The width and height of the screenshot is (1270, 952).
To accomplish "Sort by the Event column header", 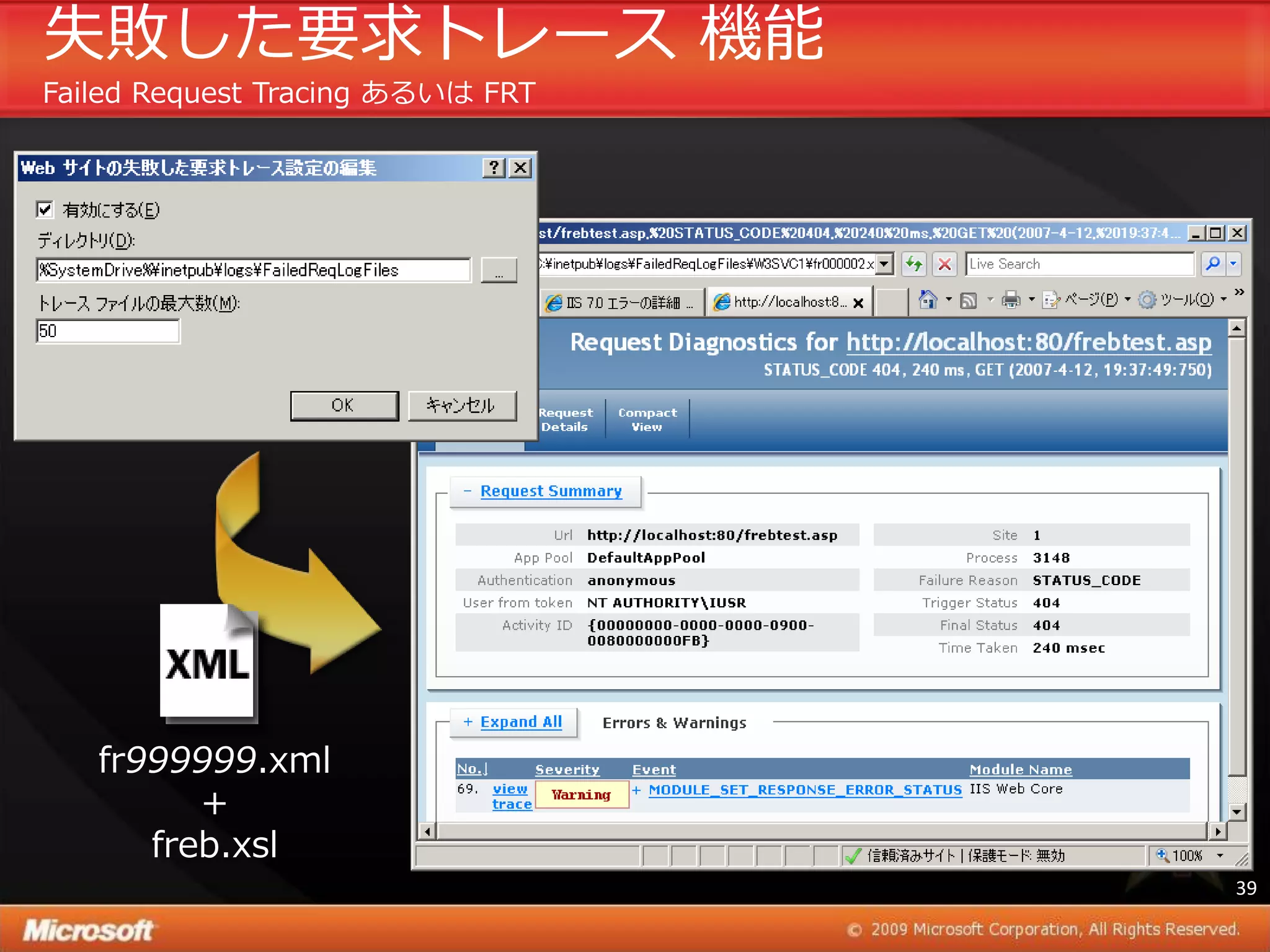I will (x=654, y=769).
